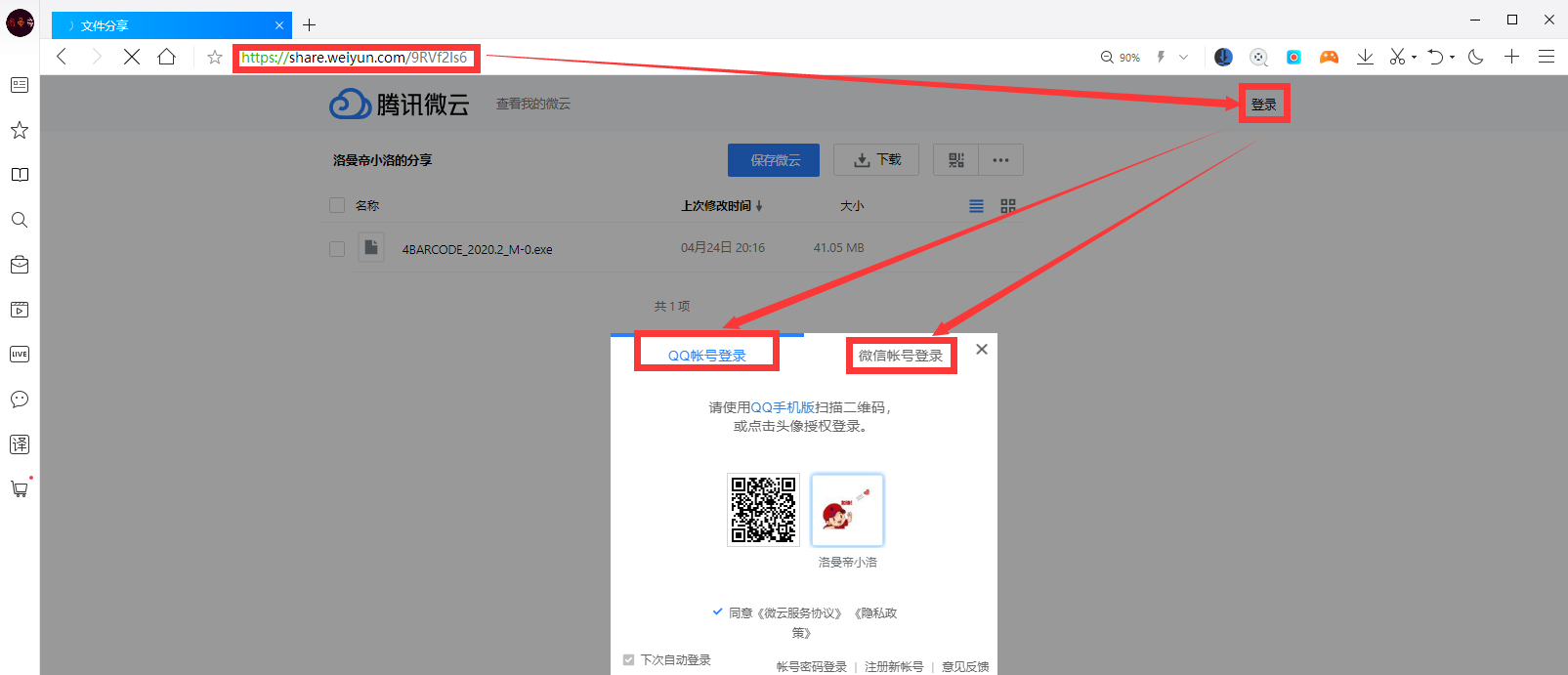The image size is (1568, 675).
Task: Toggle night mode moon icon
Action: (1476, 58)
